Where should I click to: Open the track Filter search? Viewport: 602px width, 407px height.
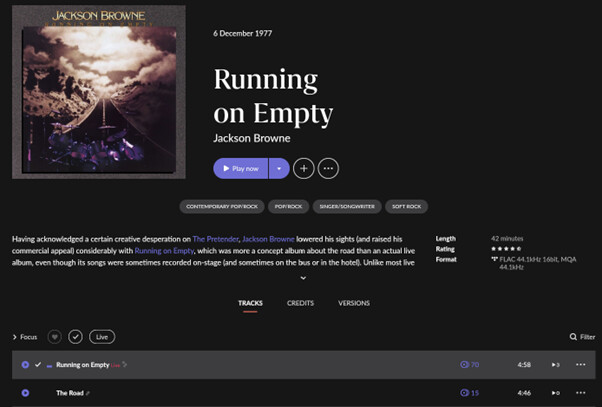582,337
